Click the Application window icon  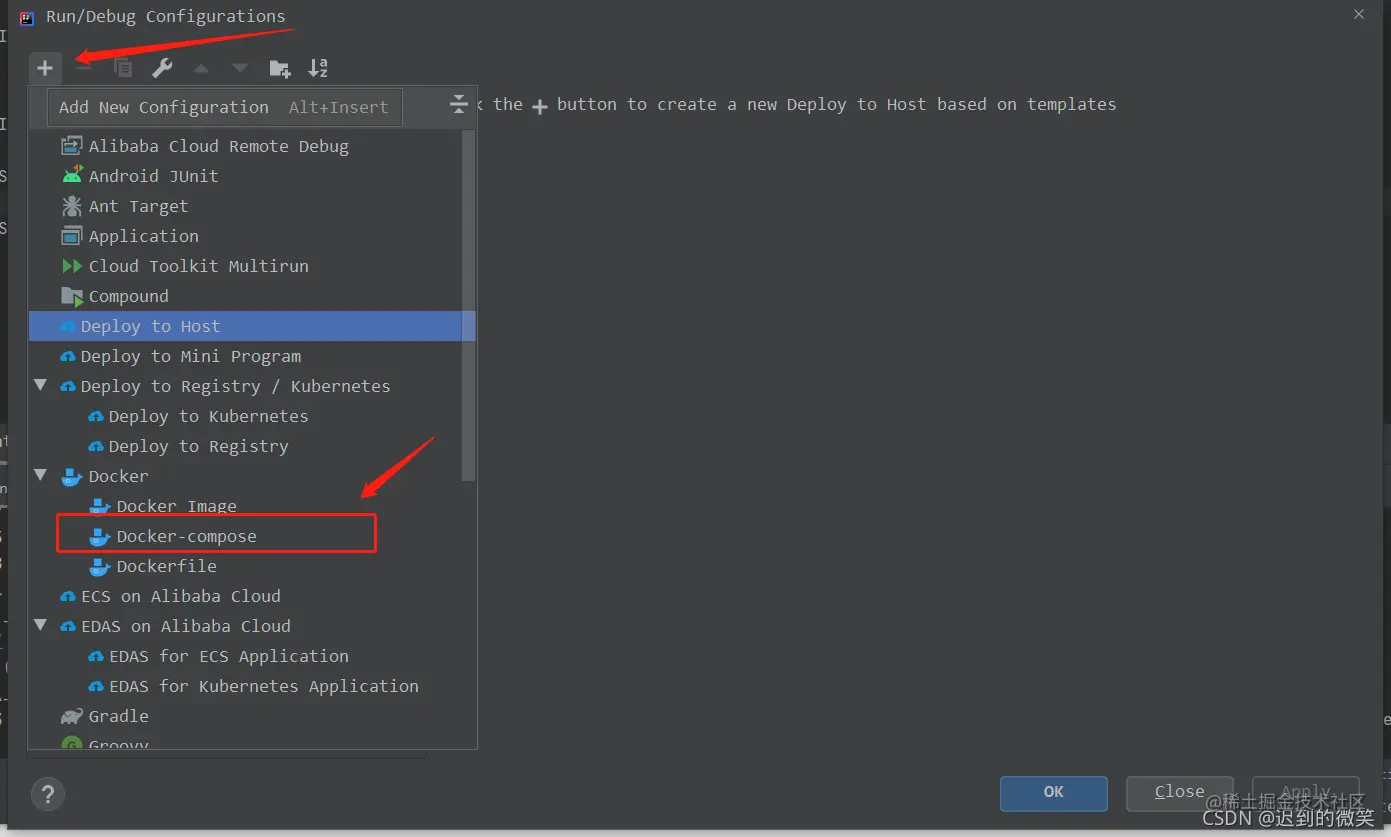pyautogui.click(x=72, y=236)
